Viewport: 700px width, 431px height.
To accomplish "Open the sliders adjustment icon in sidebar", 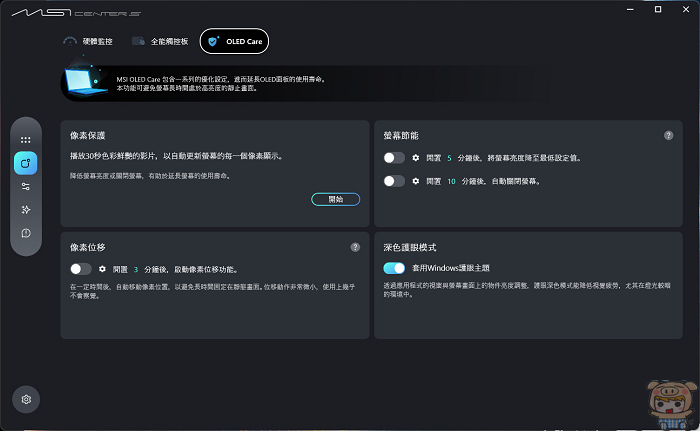I will (x=26, y=187).
